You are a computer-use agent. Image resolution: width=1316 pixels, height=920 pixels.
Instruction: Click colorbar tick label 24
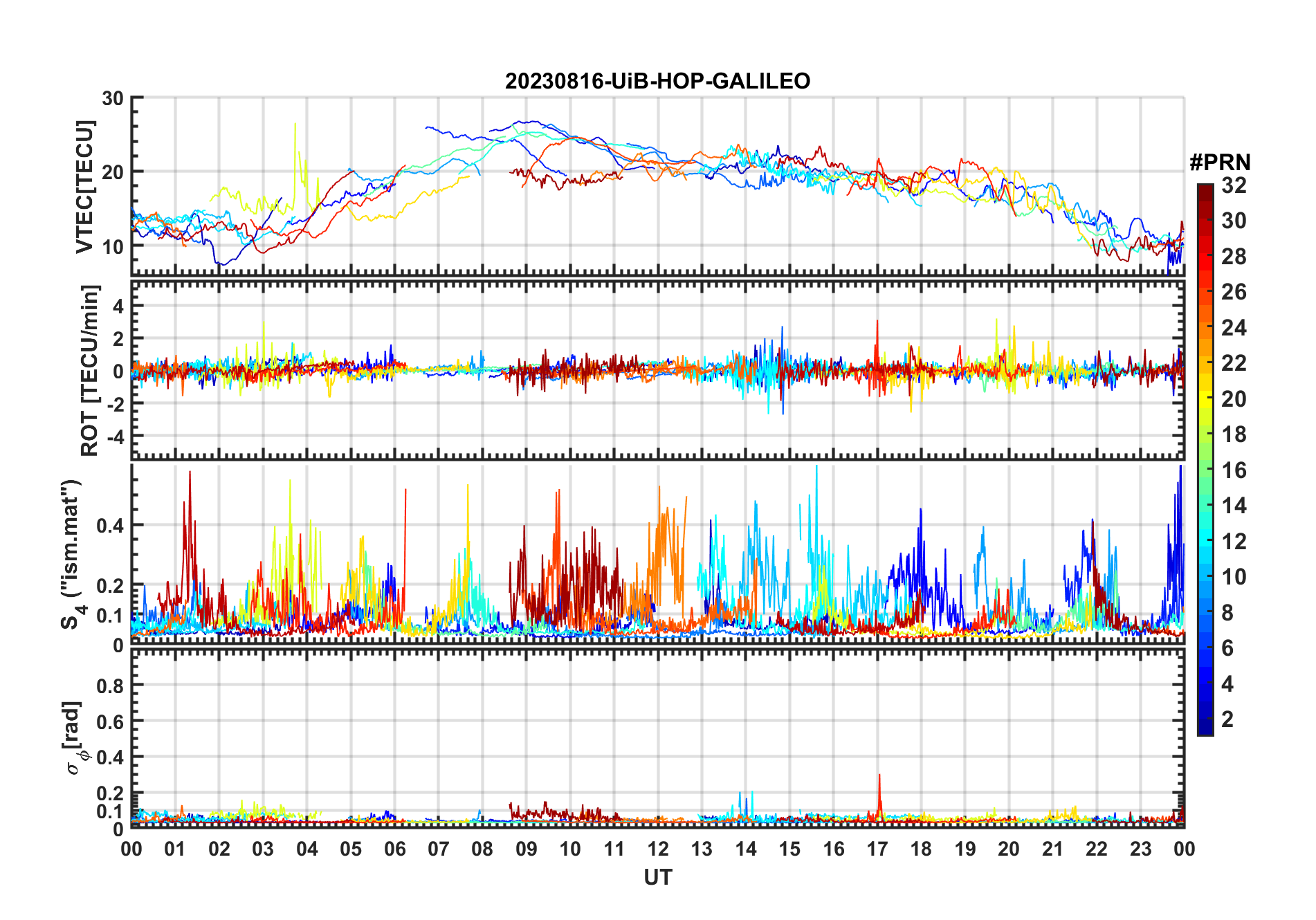1234,328
